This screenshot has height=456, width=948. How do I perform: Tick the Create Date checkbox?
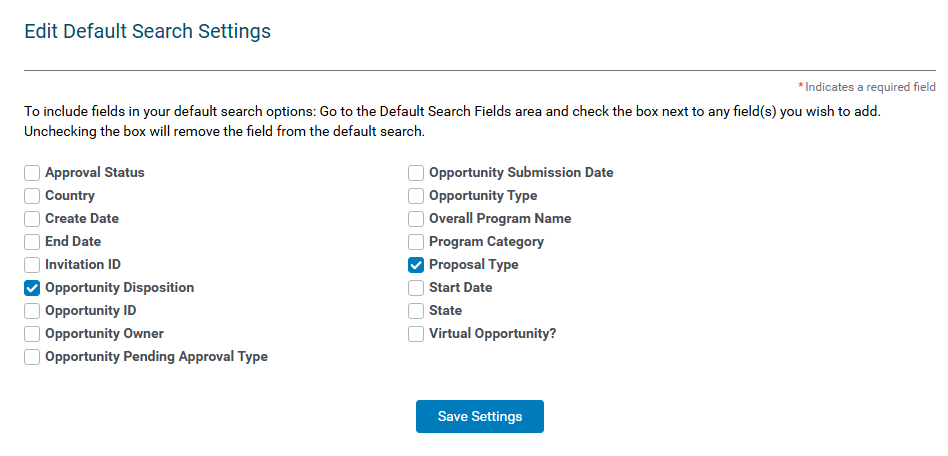(x=32, y=219)
